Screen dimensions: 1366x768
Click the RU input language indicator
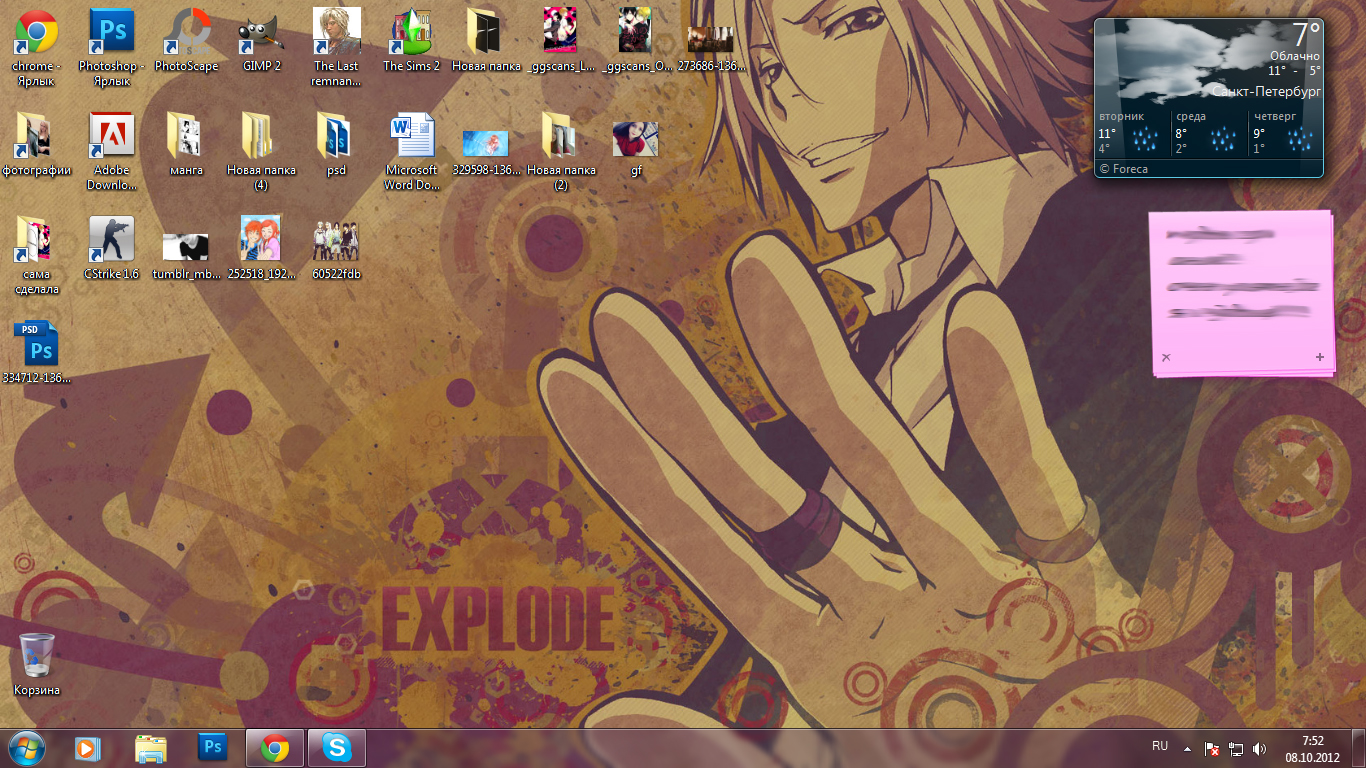pyautogui.click(x=1160, y=746)
